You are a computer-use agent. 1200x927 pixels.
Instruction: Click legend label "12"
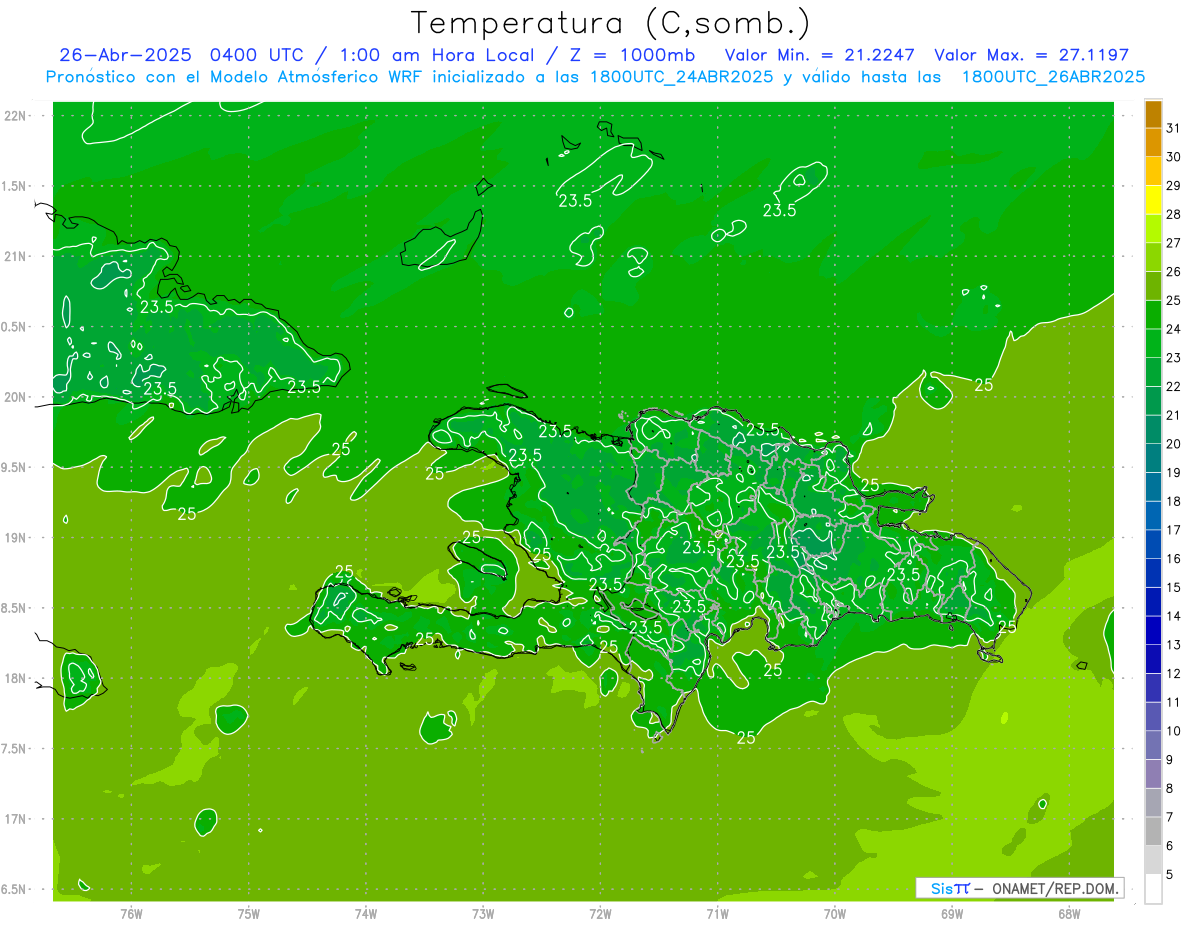point(1173,673)
